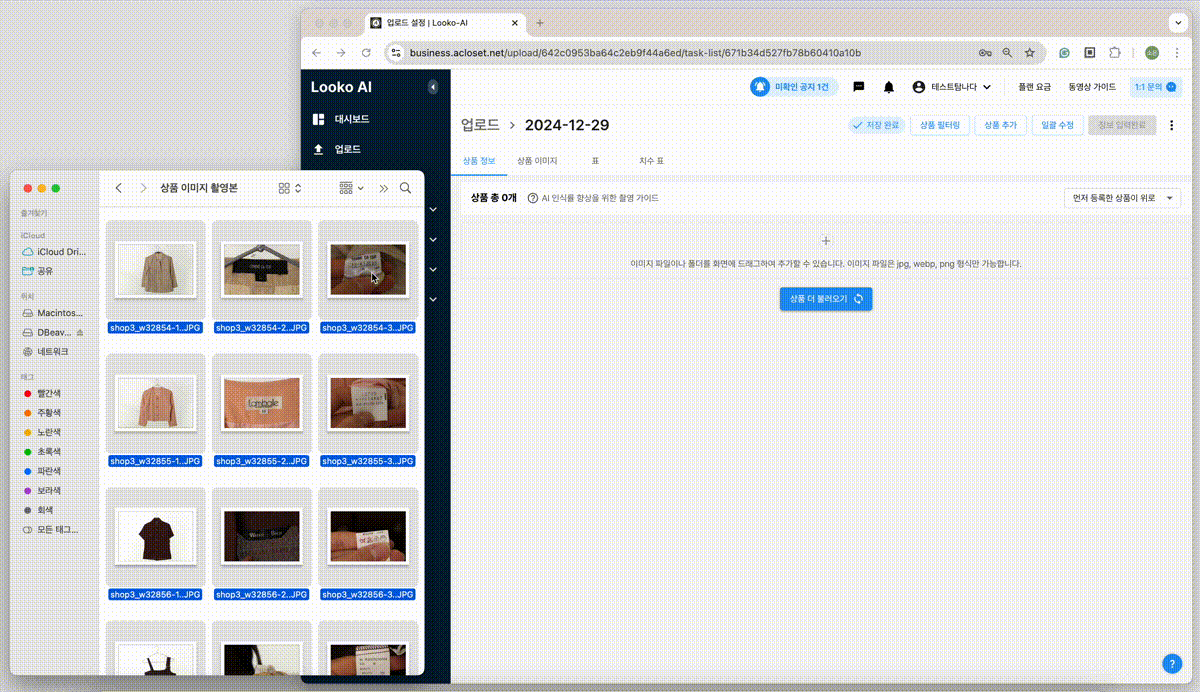This screenshot has height=692, width=1200.
Task: Switch to the 치수 표 tab
Action: point(651,160)
